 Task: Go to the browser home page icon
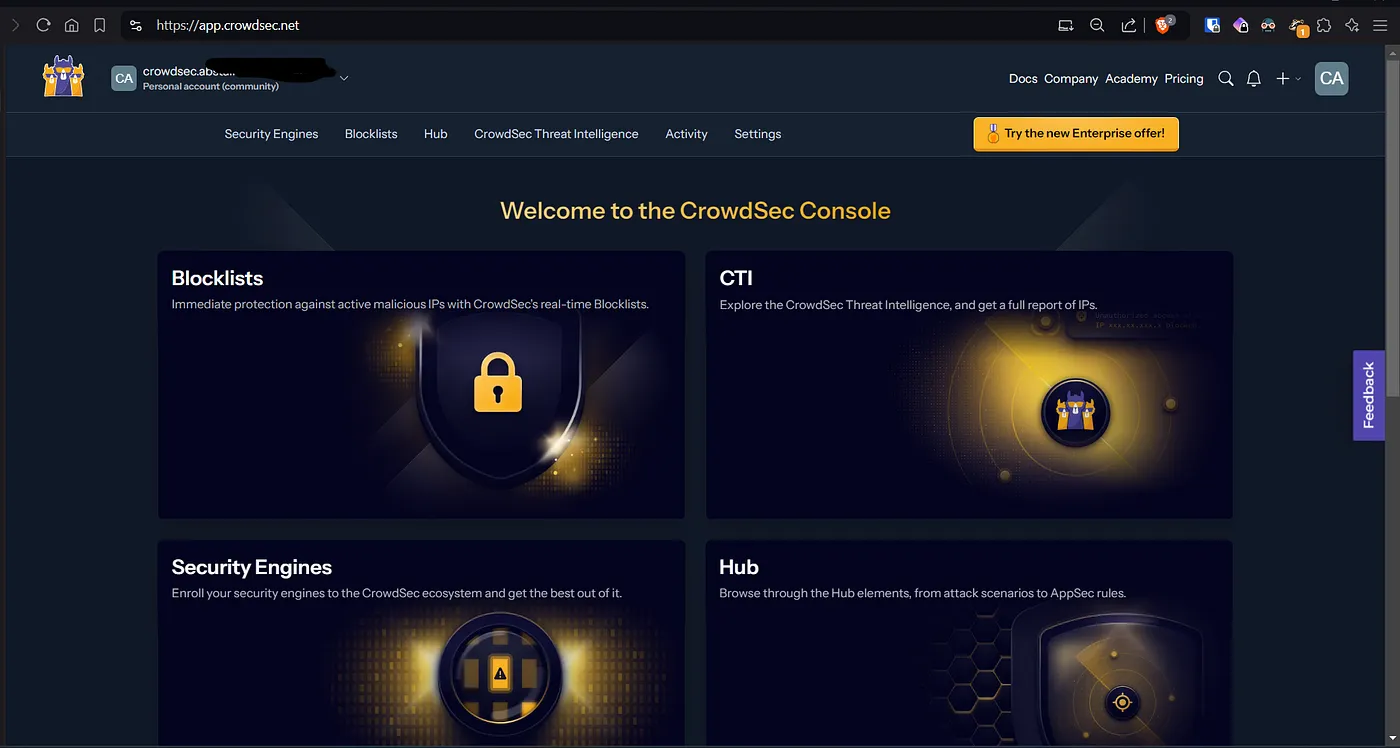point(71,25)
